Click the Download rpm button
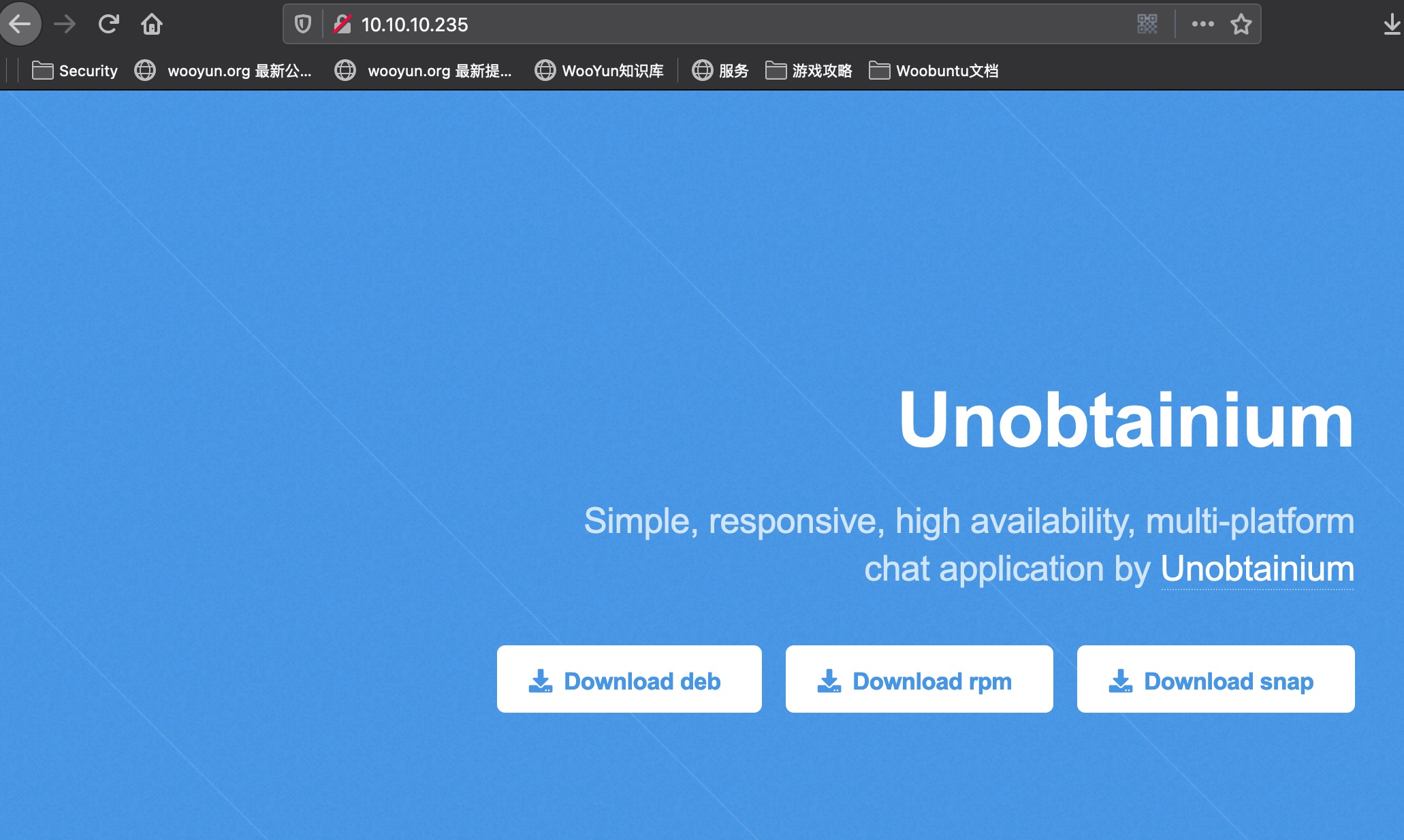The height and width of the screenshot is (840, 1404). click(919, 680)
